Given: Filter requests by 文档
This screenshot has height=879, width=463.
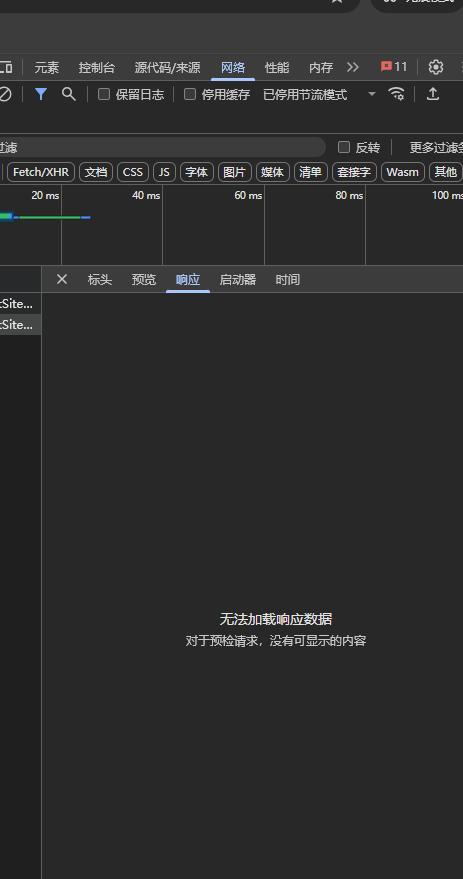Looking at the screenshot, I should click(x=96, y=172).
